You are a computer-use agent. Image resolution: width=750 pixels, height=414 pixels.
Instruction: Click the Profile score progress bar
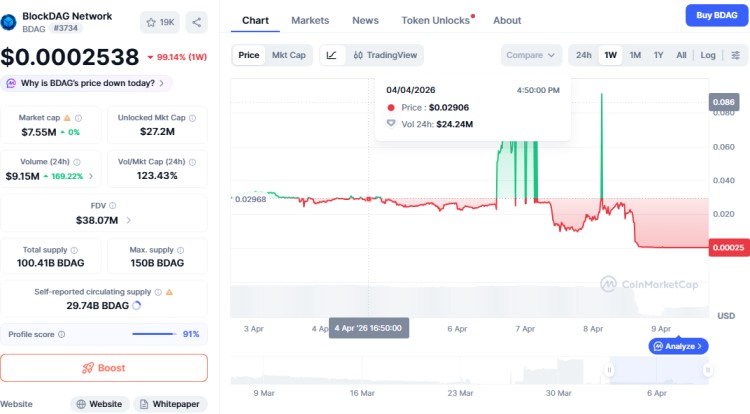pyautogui.click(x=154, y=334)
